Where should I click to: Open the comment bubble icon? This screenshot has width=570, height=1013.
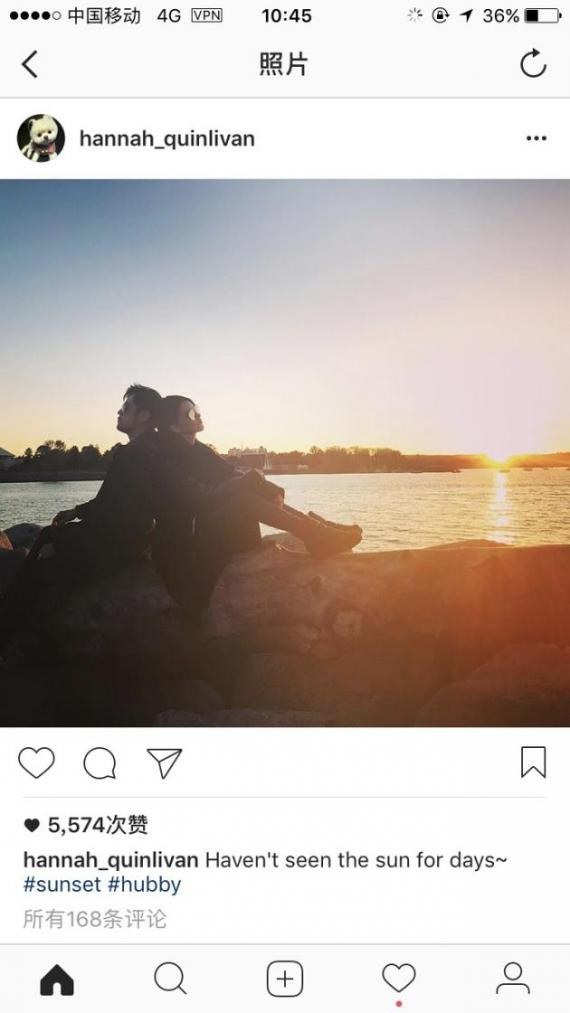pyautogui.click(x=100, y=763)
